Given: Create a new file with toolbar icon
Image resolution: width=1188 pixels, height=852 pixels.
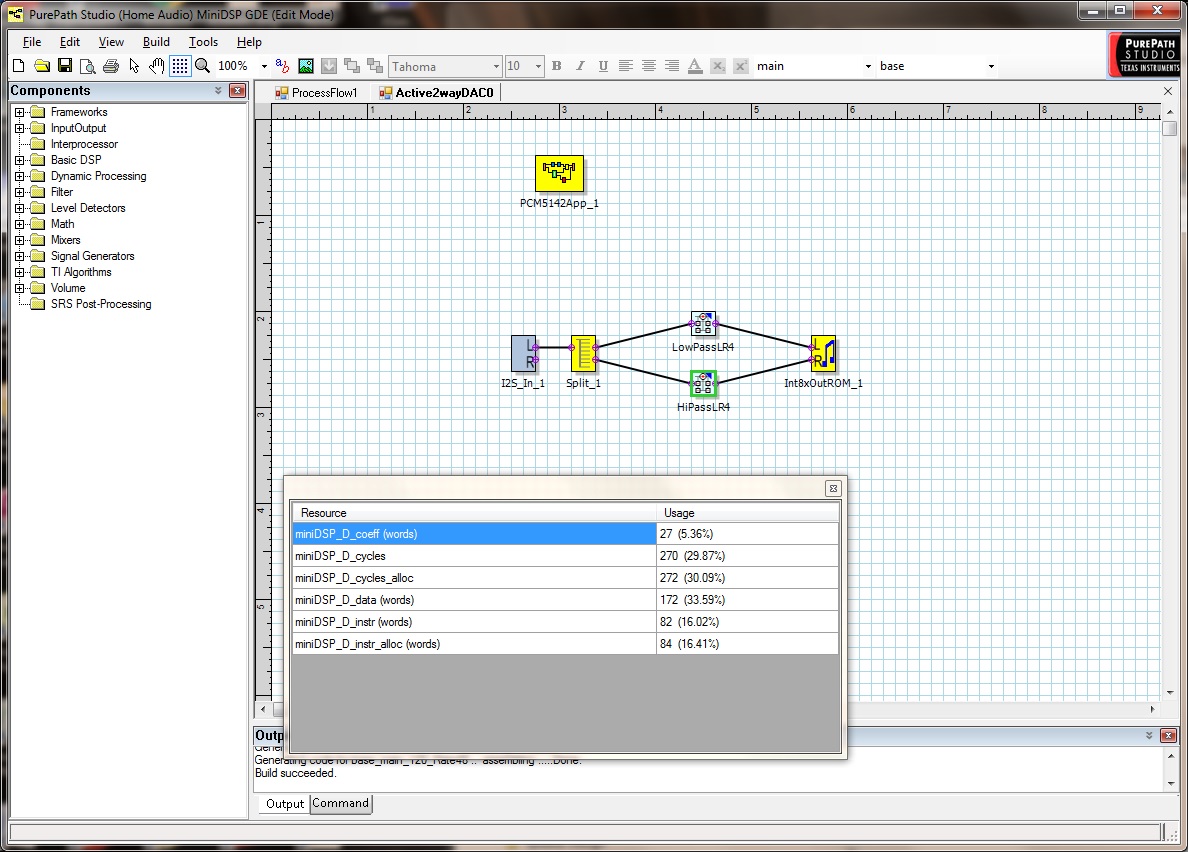Looking at the screenshot, I should (x=19, y=66).
